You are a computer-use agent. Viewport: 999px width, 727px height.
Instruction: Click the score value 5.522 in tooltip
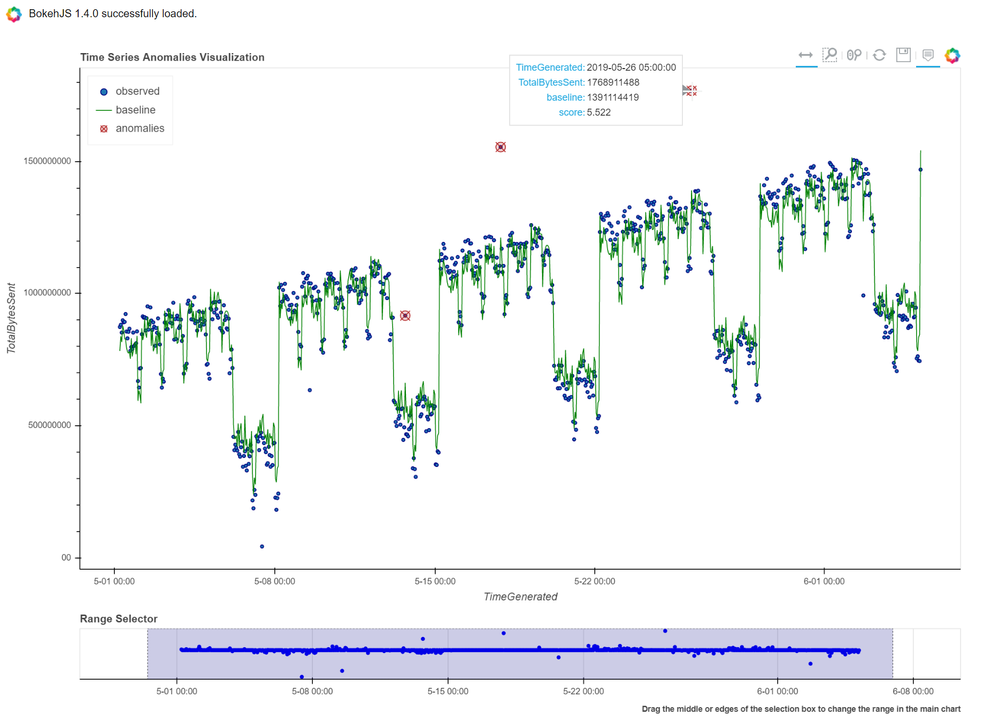[x=599, y=113]
